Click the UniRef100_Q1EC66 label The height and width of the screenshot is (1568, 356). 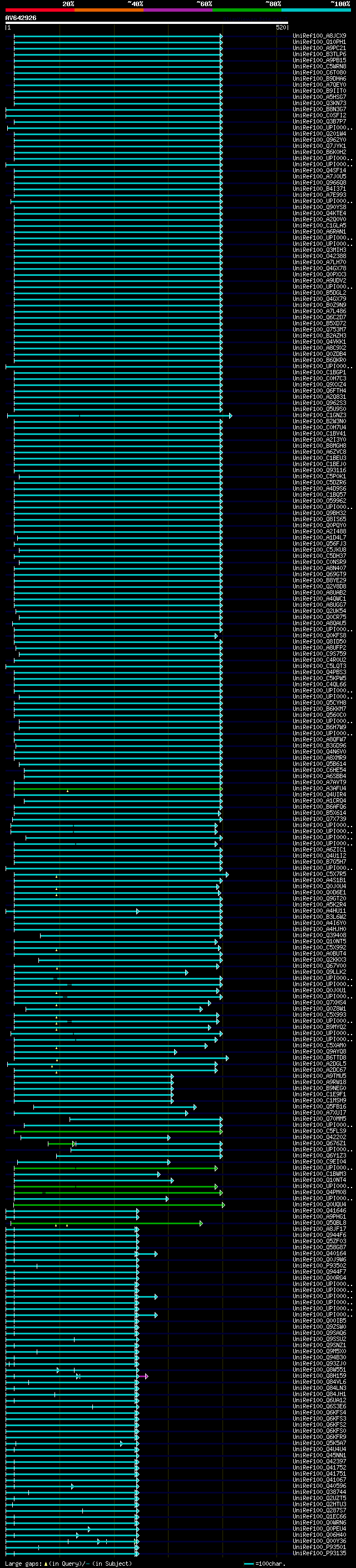(x=319, y=1517)
